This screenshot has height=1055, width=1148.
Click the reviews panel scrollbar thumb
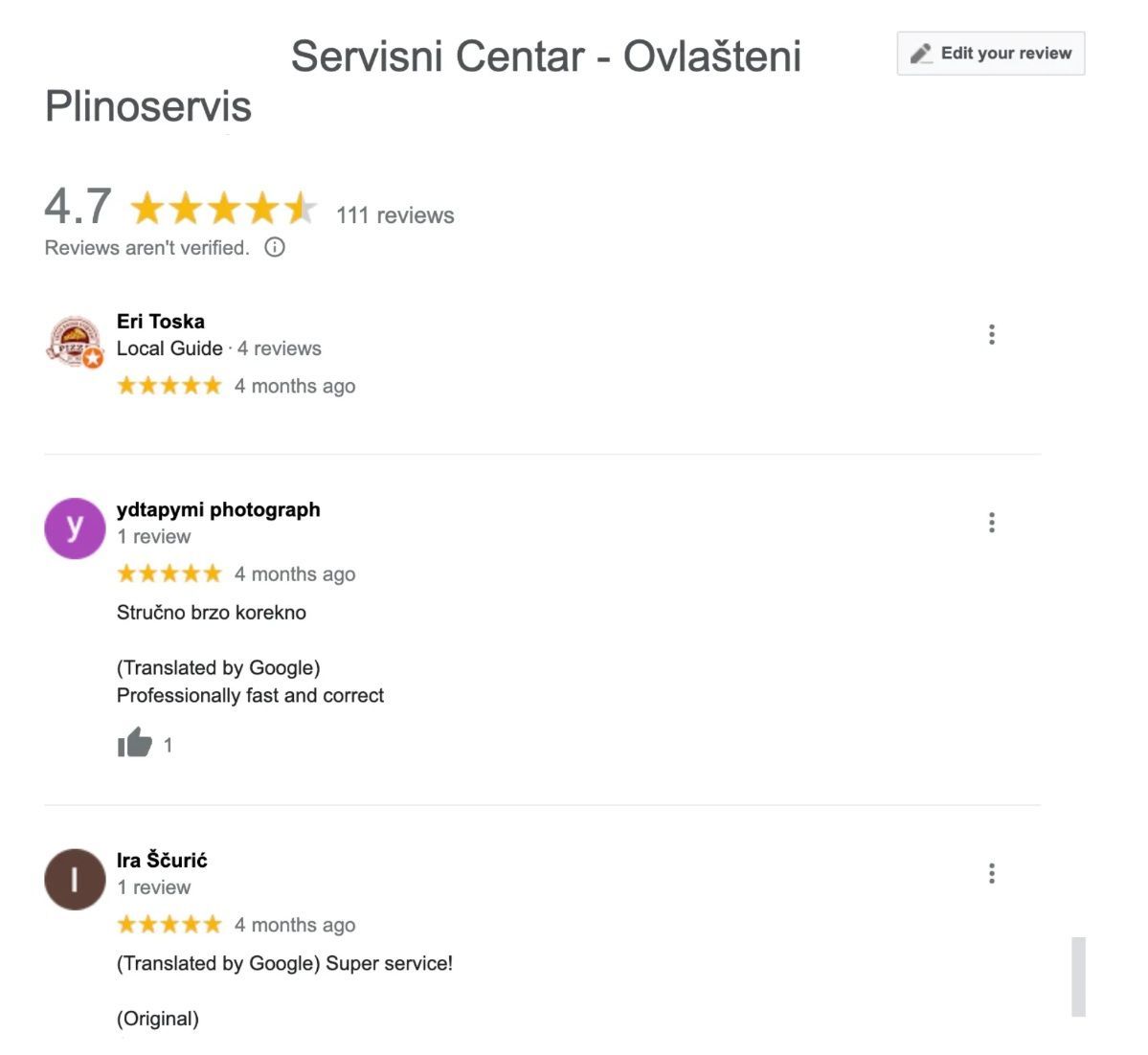pyautogui.click(x=1078, y=976)
